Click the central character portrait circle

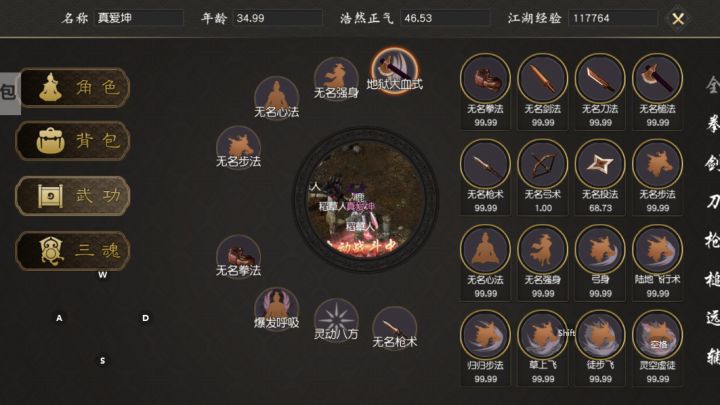point(366,200)
